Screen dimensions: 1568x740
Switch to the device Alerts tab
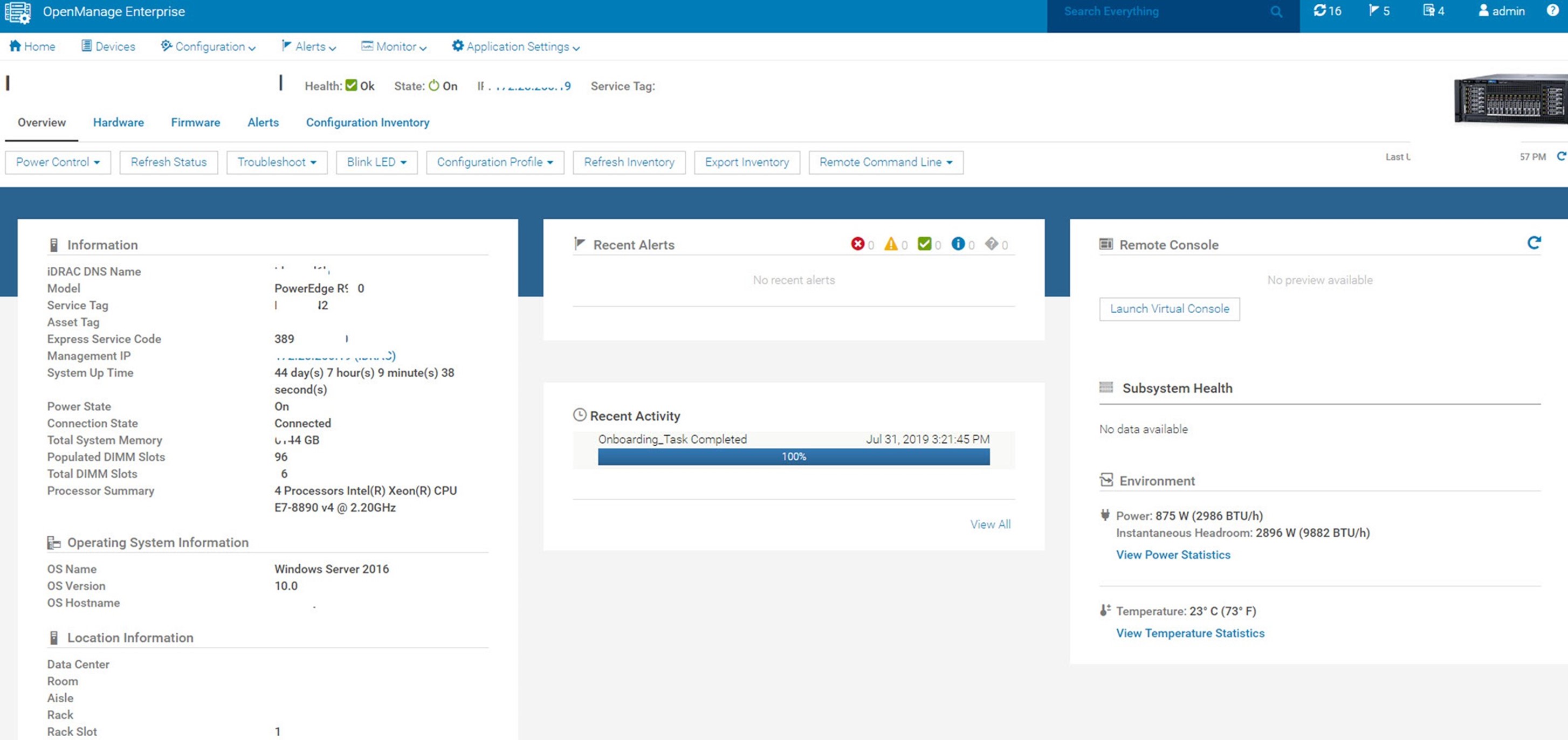coord(263,122)
